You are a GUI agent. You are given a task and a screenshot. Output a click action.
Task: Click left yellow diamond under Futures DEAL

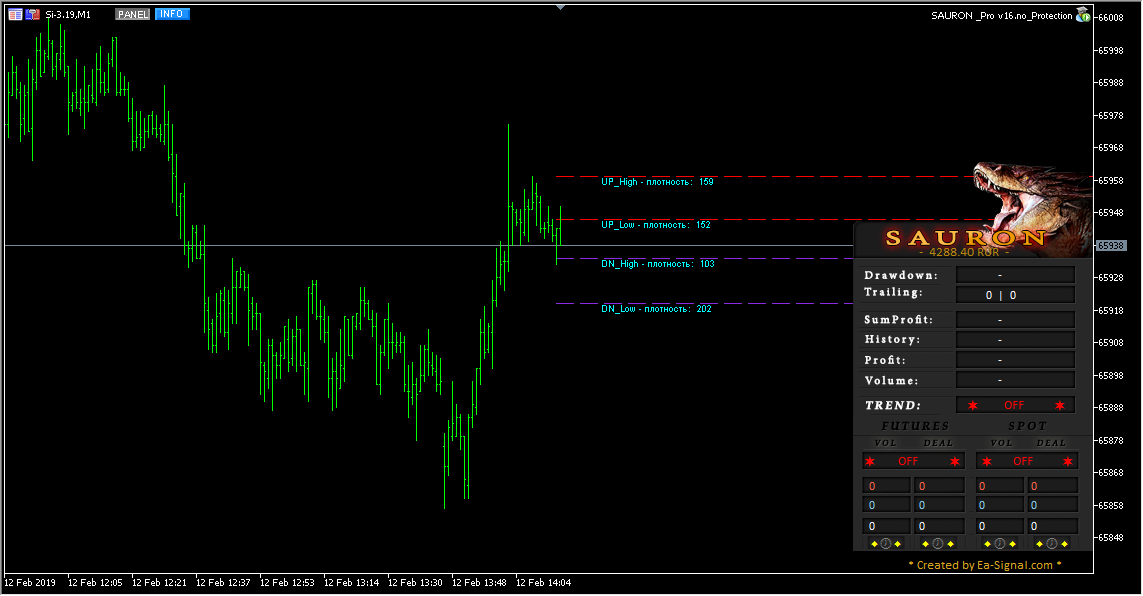[x=926, y=544]
